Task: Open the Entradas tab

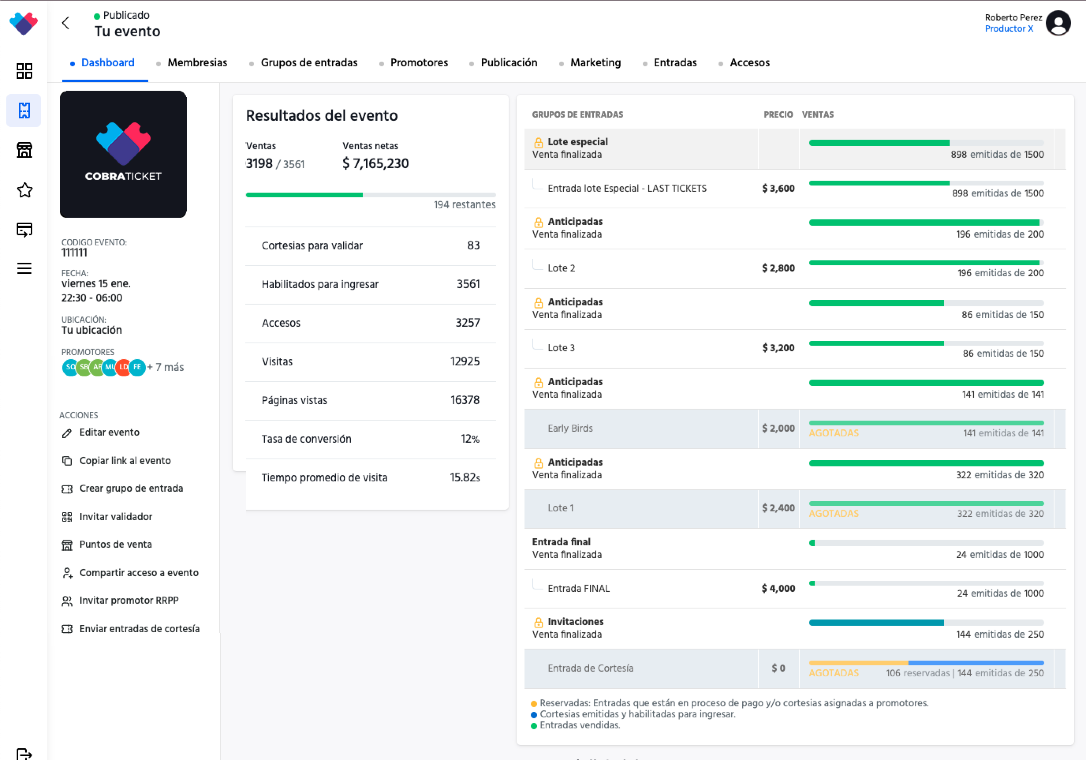Action: [x=675, y=62]
